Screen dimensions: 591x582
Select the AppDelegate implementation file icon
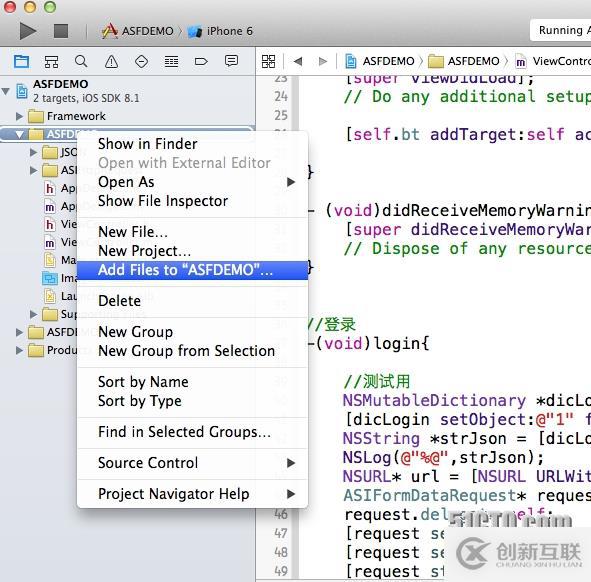[50, 207]
